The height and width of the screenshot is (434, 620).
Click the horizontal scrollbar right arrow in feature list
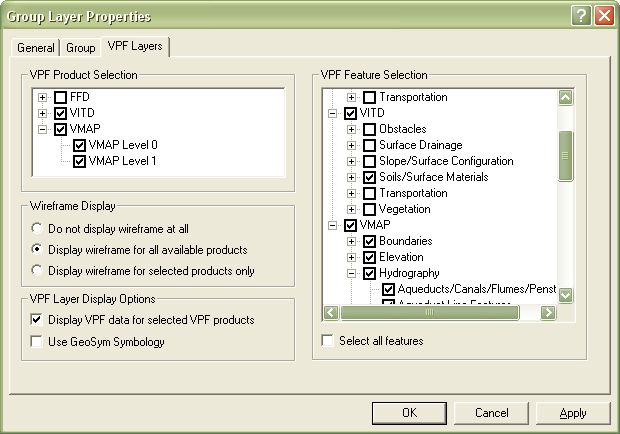pyautogui.click(x=548, y=312)
